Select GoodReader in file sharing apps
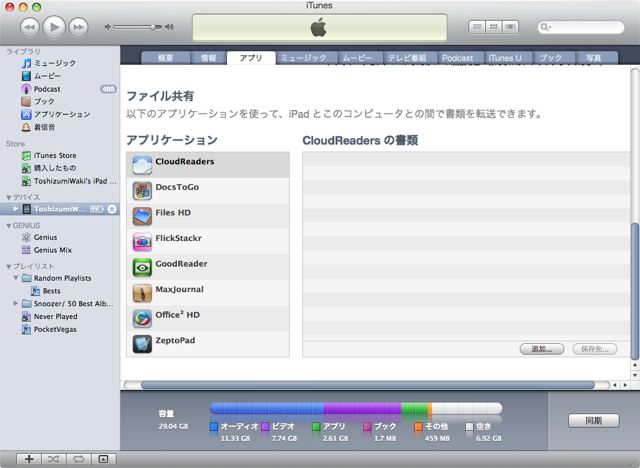The height and width of the screenshot is (468, 640). click(x=208, y=267)
